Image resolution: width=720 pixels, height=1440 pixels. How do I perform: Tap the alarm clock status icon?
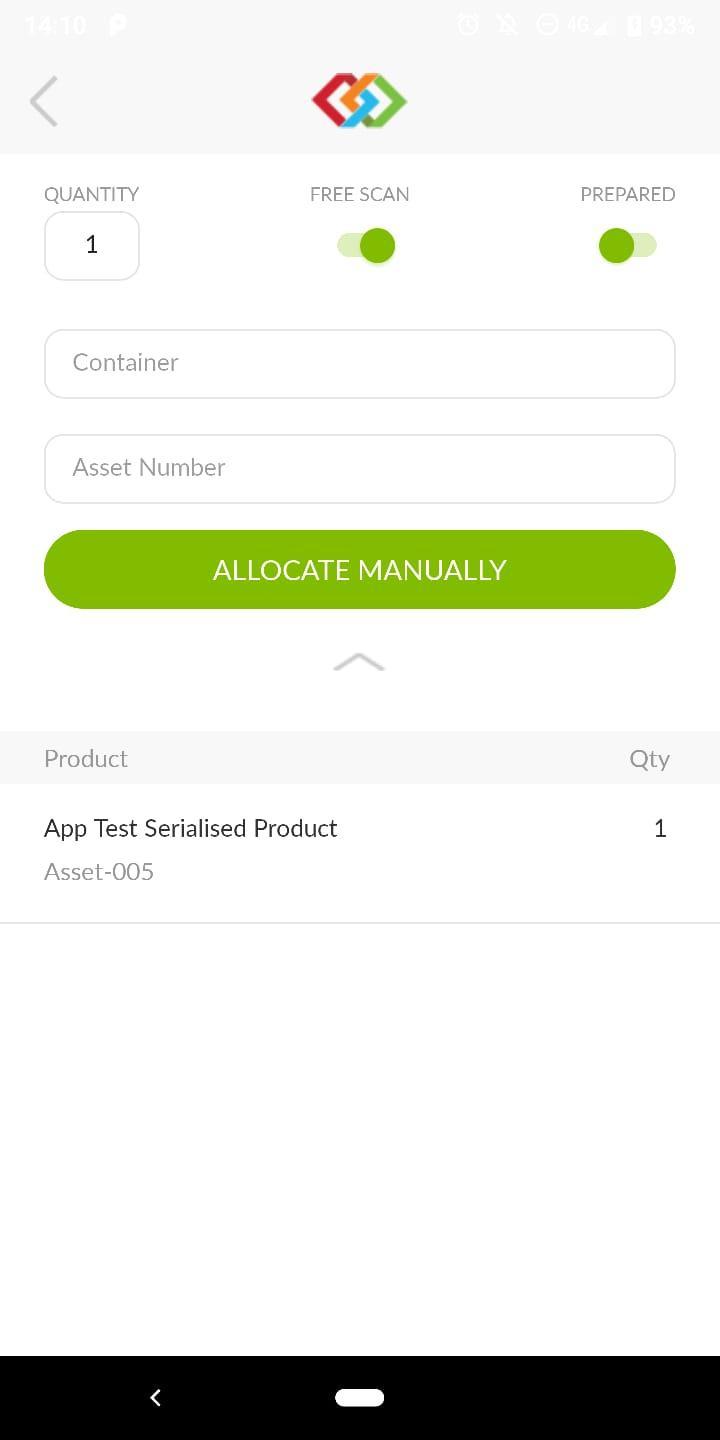[x=468, y=25]
